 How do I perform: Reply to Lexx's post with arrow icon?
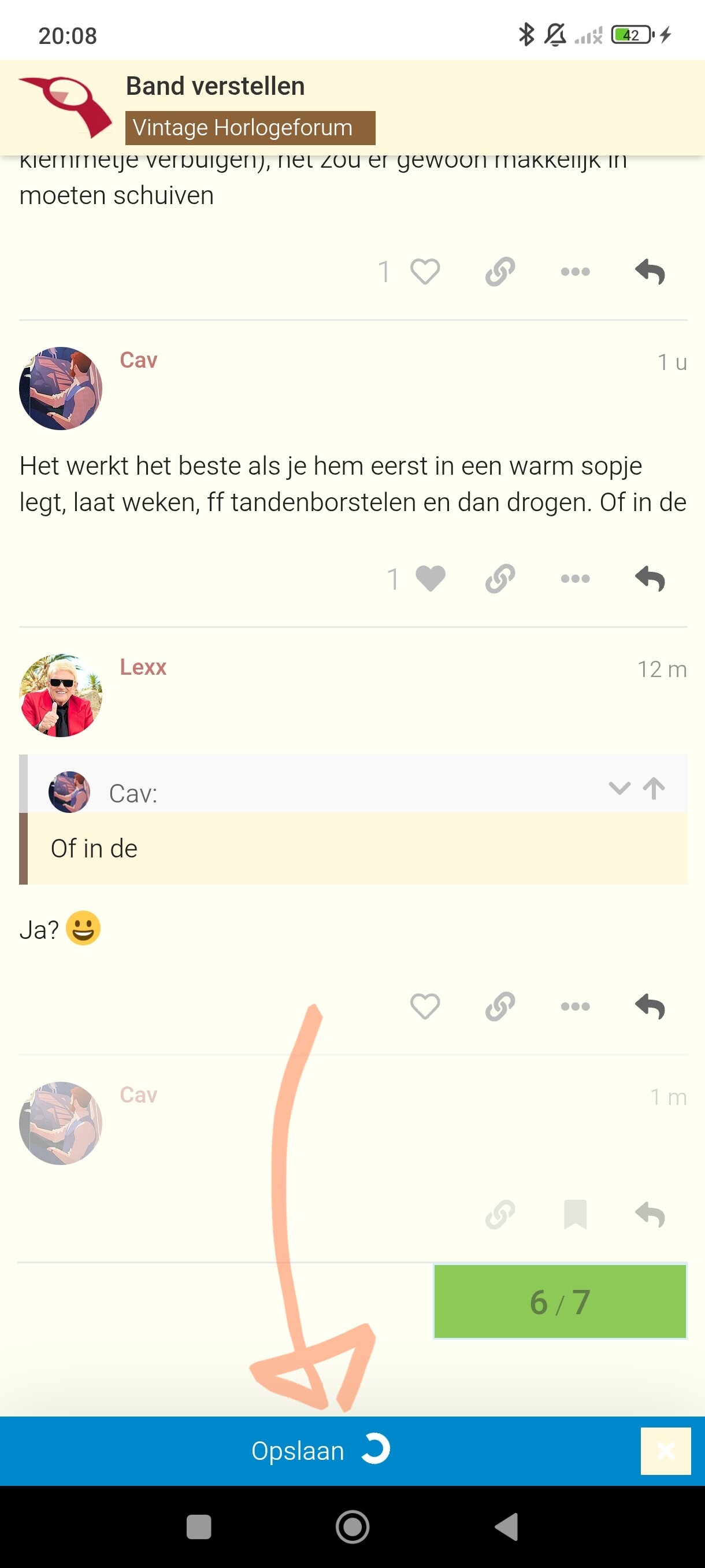(650, 1006)
